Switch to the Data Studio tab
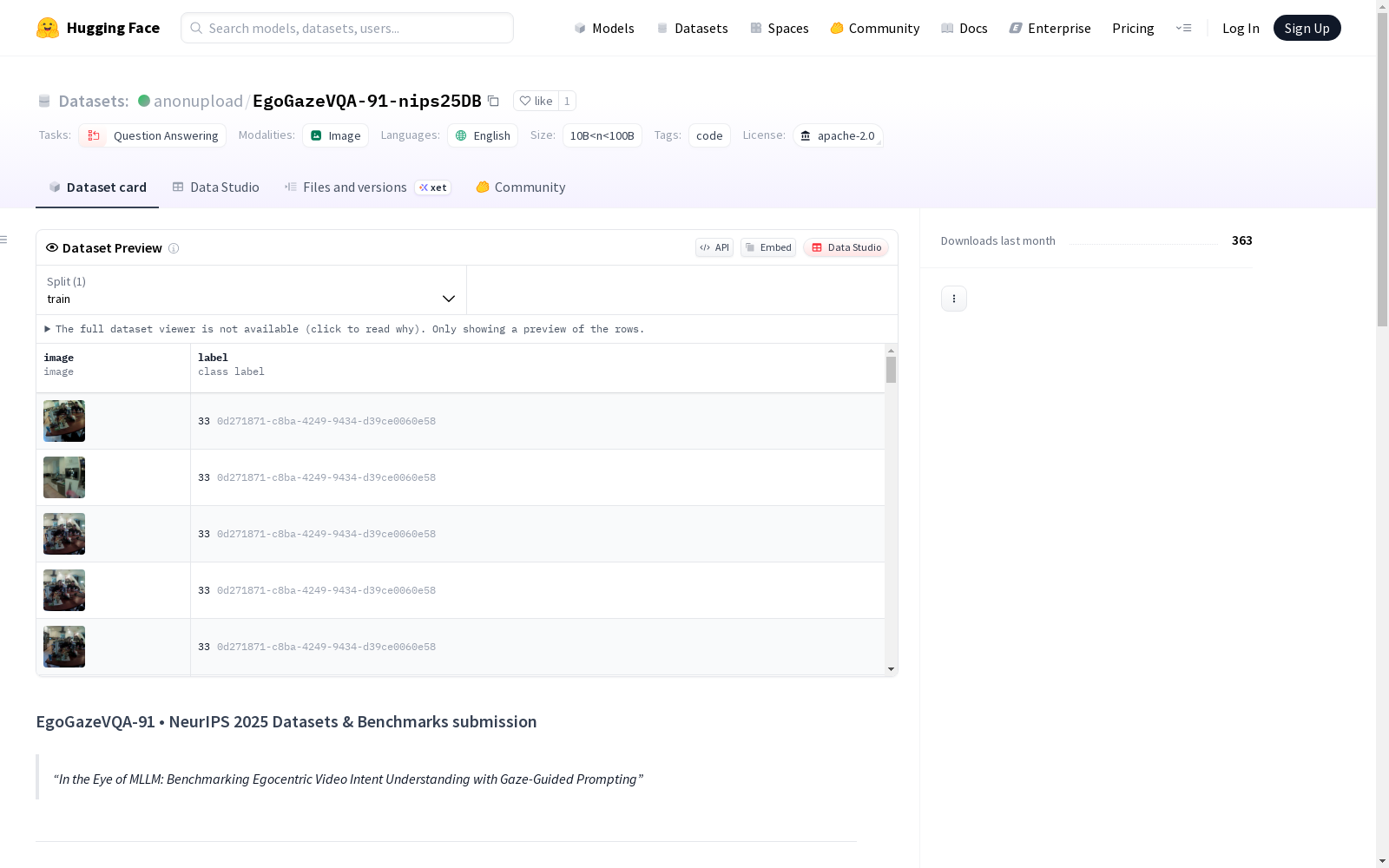This screenshot has width=1389, height=868. [x=215, y=187]
